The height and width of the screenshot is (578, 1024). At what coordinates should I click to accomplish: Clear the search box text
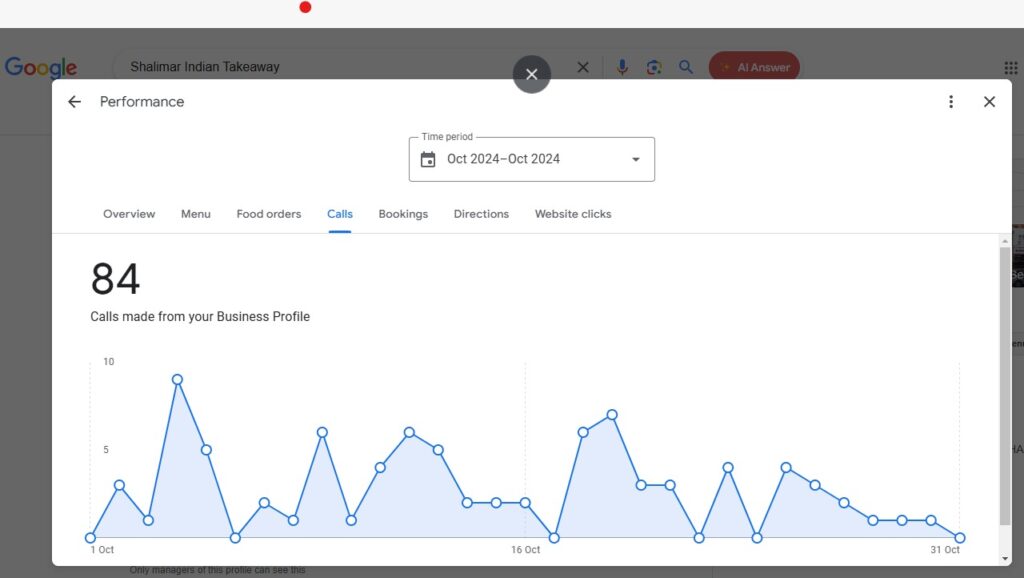[583, 67]
